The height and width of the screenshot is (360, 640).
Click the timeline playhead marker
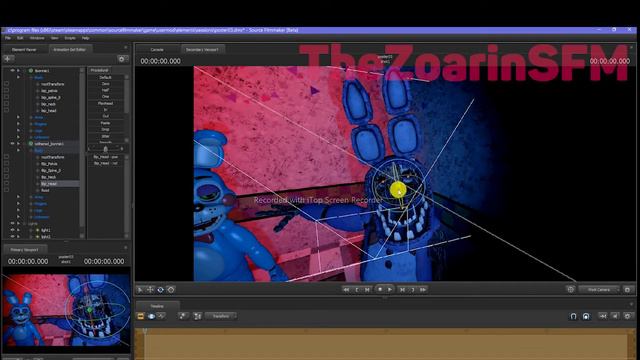coord(144,331)
